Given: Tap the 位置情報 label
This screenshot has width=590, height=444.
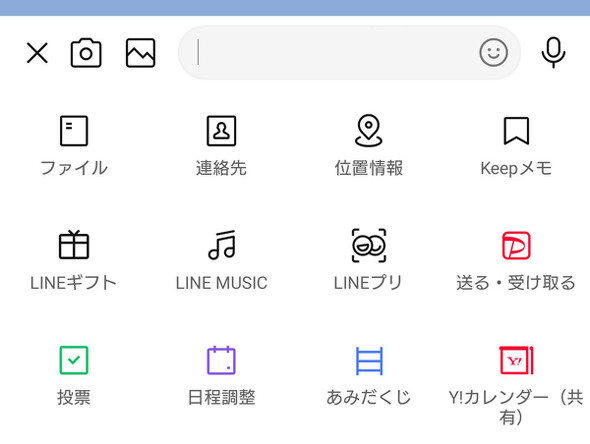Looking at the screenshot, I should click(x=369, y=168).
